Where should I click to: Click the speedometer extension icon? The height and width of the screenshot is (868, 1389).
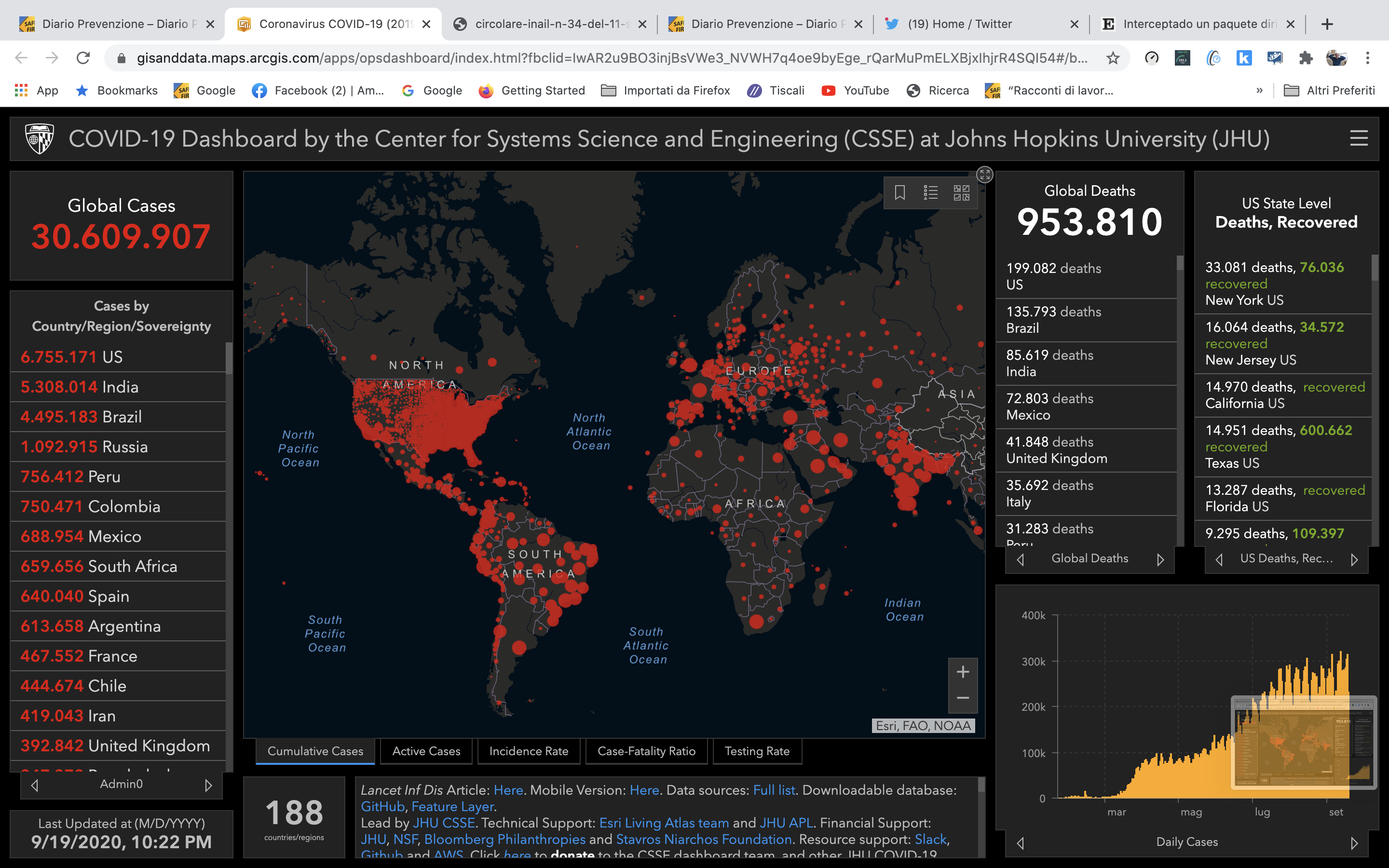point(1151,58)
